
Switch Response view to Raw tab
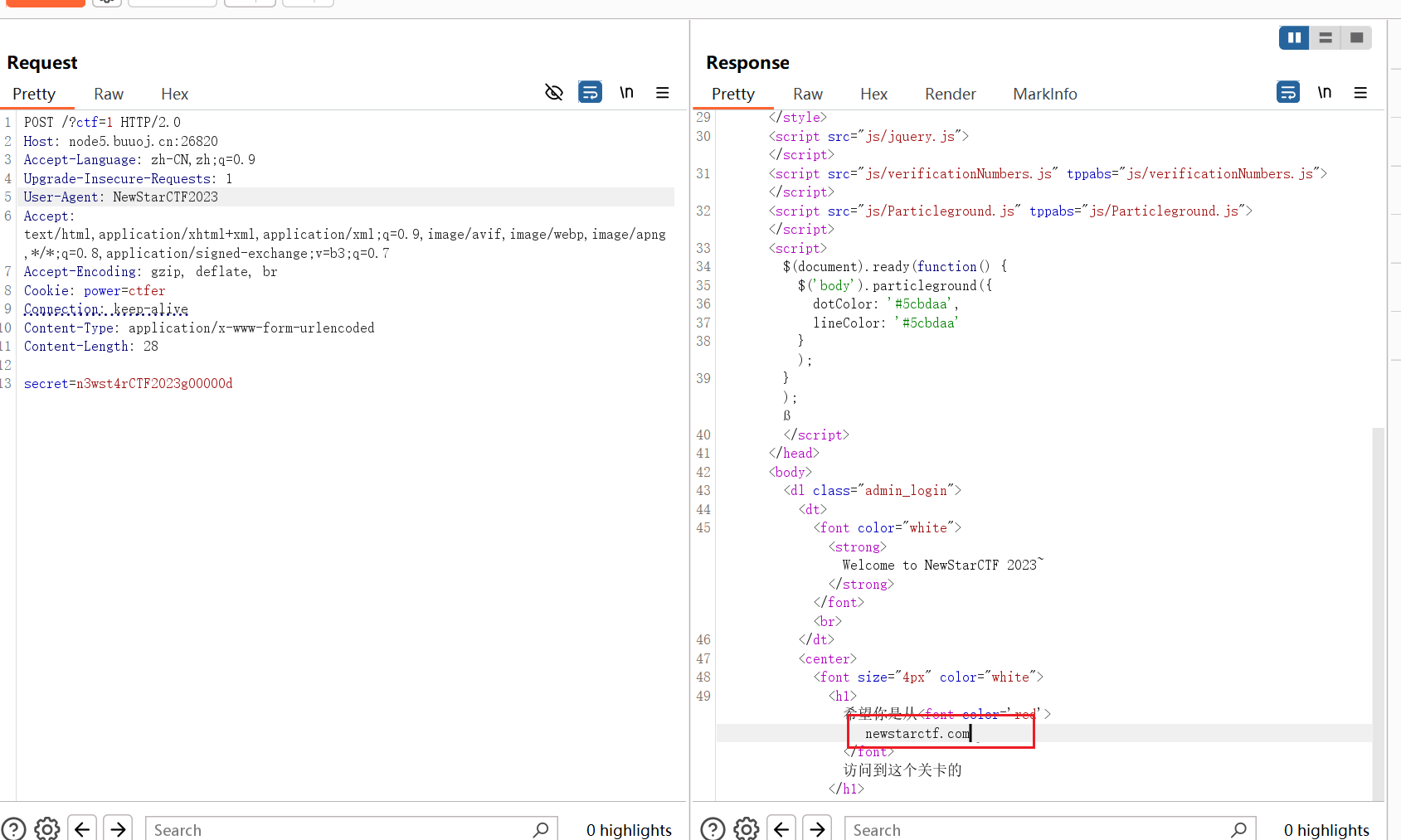click(808, 94)
